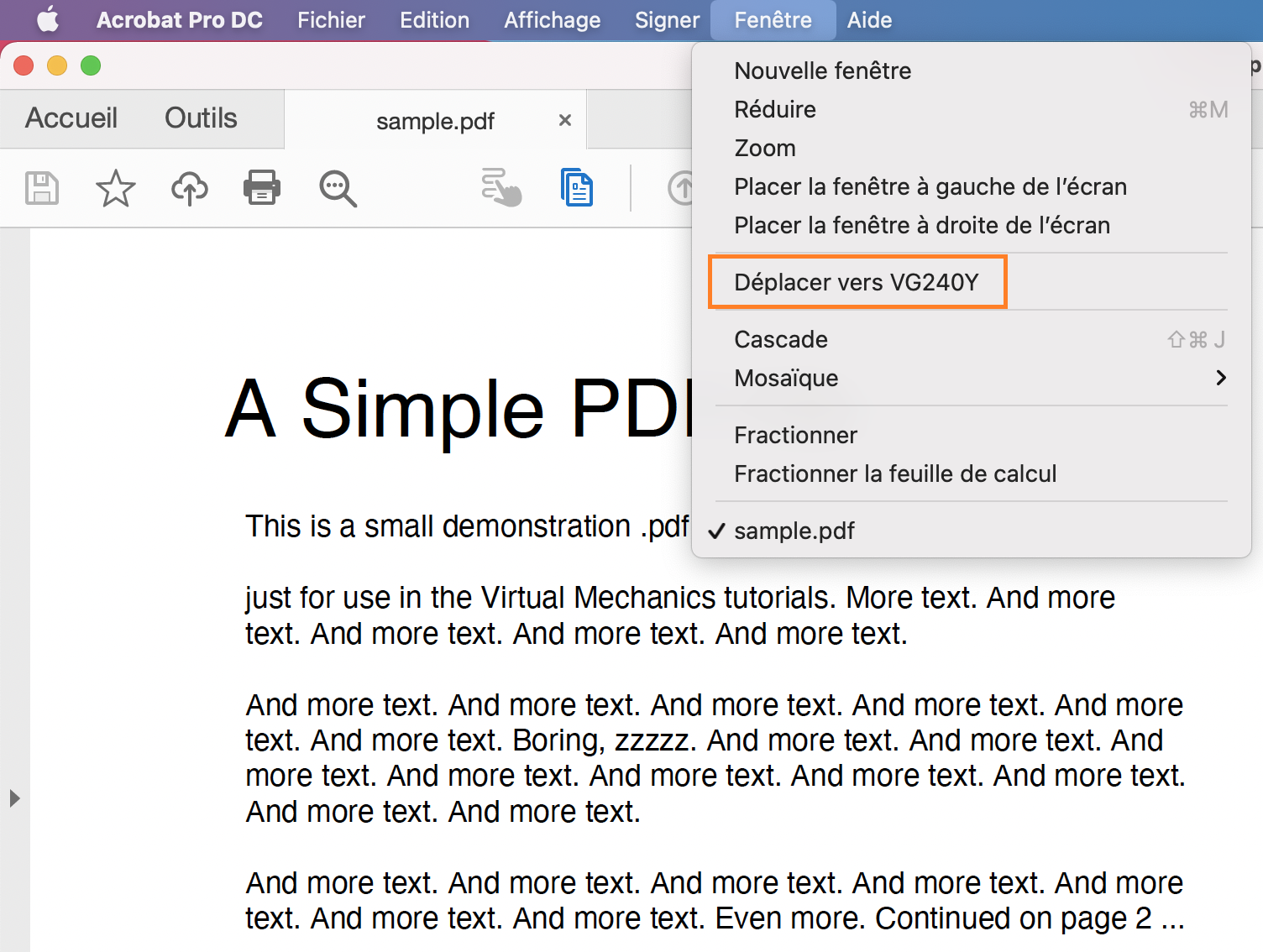The image size is (1263, 952).
Task: Click the text 'Continued on page 2 ...'
Action: coord(1030,918)
